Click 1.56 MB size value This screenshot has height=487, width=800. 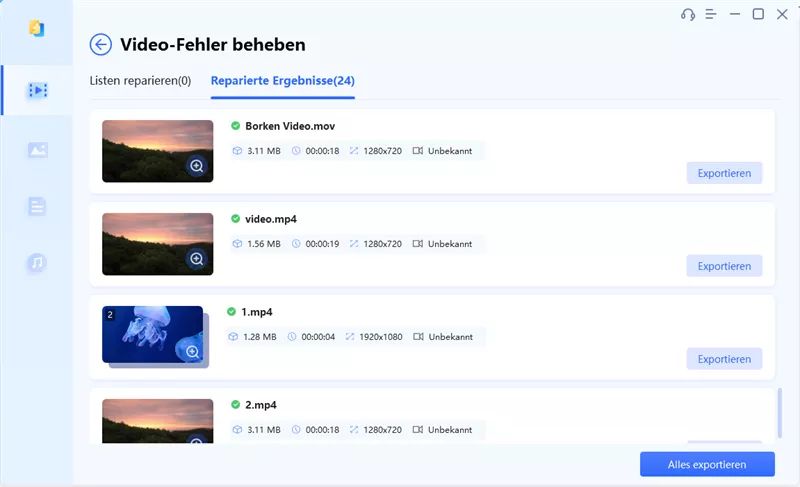point(264,244)
